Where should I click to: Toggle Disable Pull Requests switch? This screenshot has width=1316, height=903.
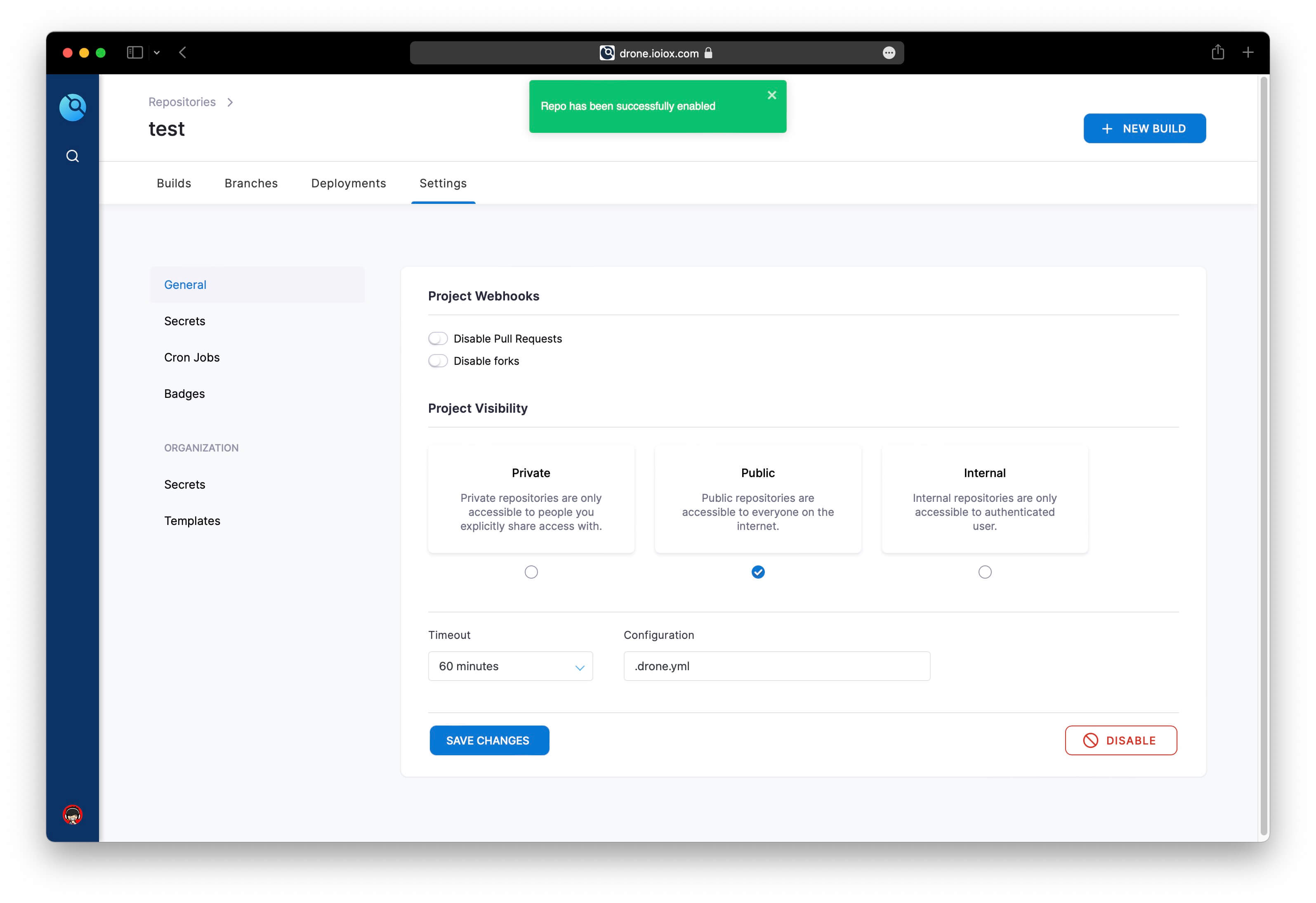pyautogui.click(x=438, y=339)
